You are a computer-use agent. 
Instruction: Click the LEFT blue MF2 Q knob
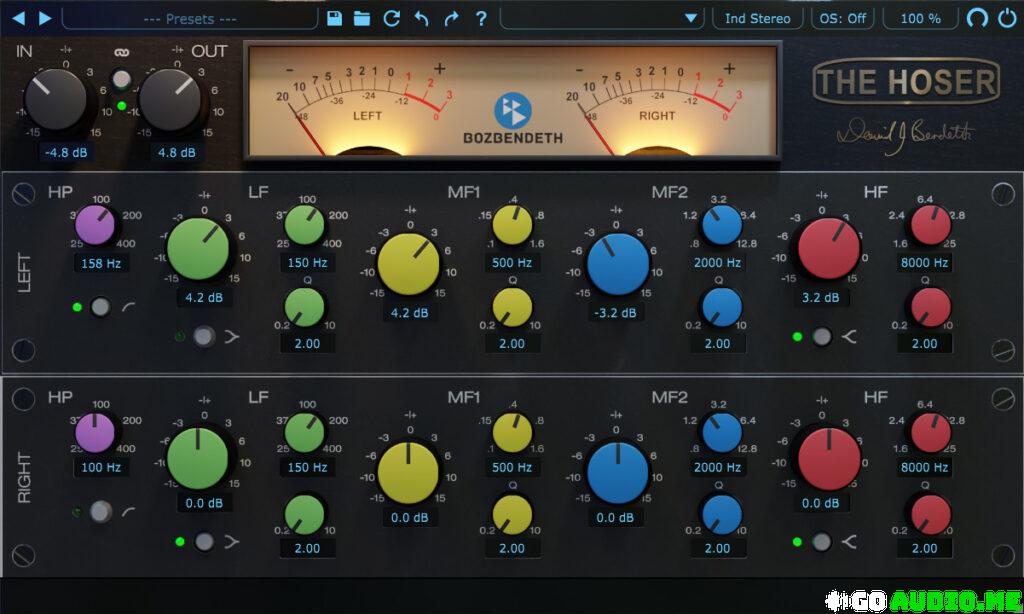(722, 306)
